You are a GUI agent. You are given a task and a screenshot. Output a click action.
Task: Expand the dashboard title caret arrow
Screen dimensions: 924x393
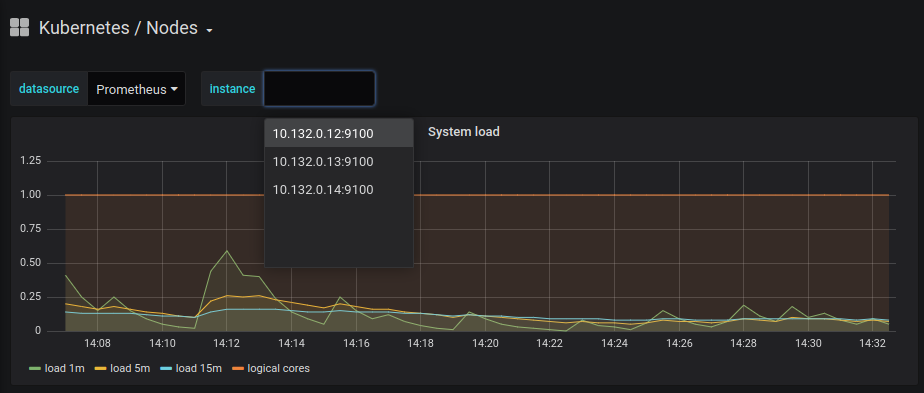pos(209,31)
